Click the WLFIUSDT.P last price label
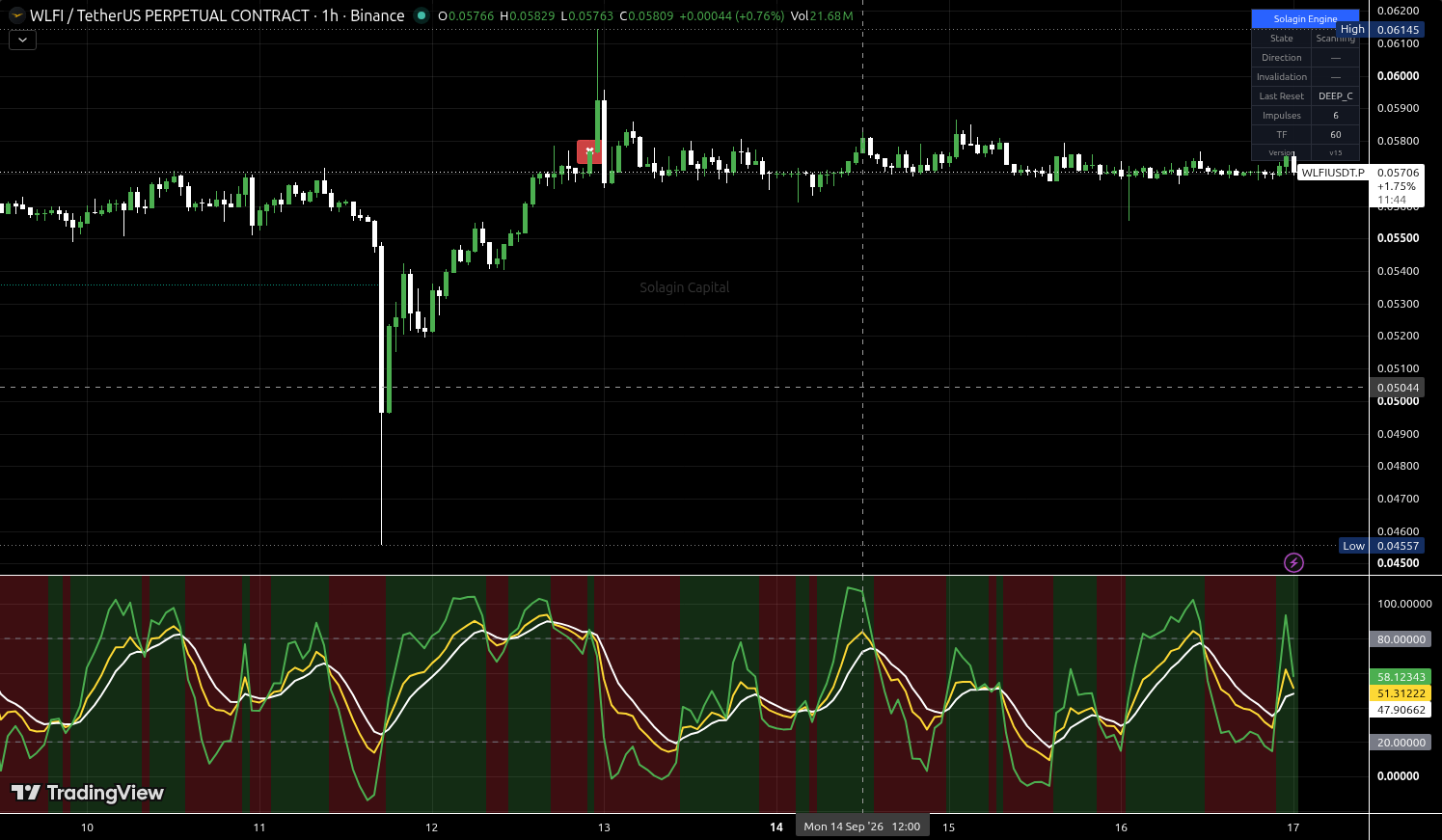 (1333, 173)
